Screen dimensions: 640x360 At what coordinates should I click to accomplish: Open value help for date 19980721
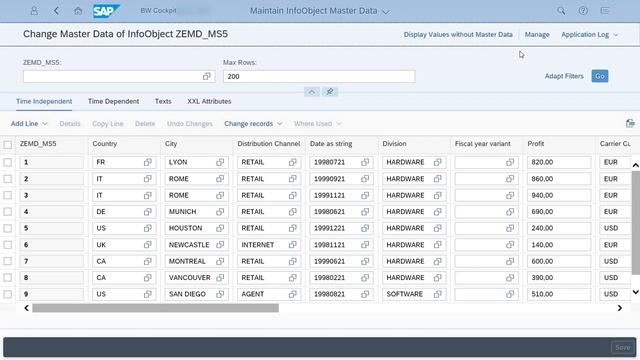pyautogui.click(x=365, y=162)
